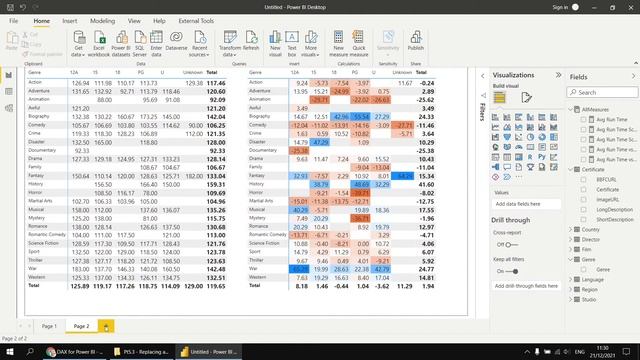
Task: Click the Build visual fields icon
Action: [500, 97]
